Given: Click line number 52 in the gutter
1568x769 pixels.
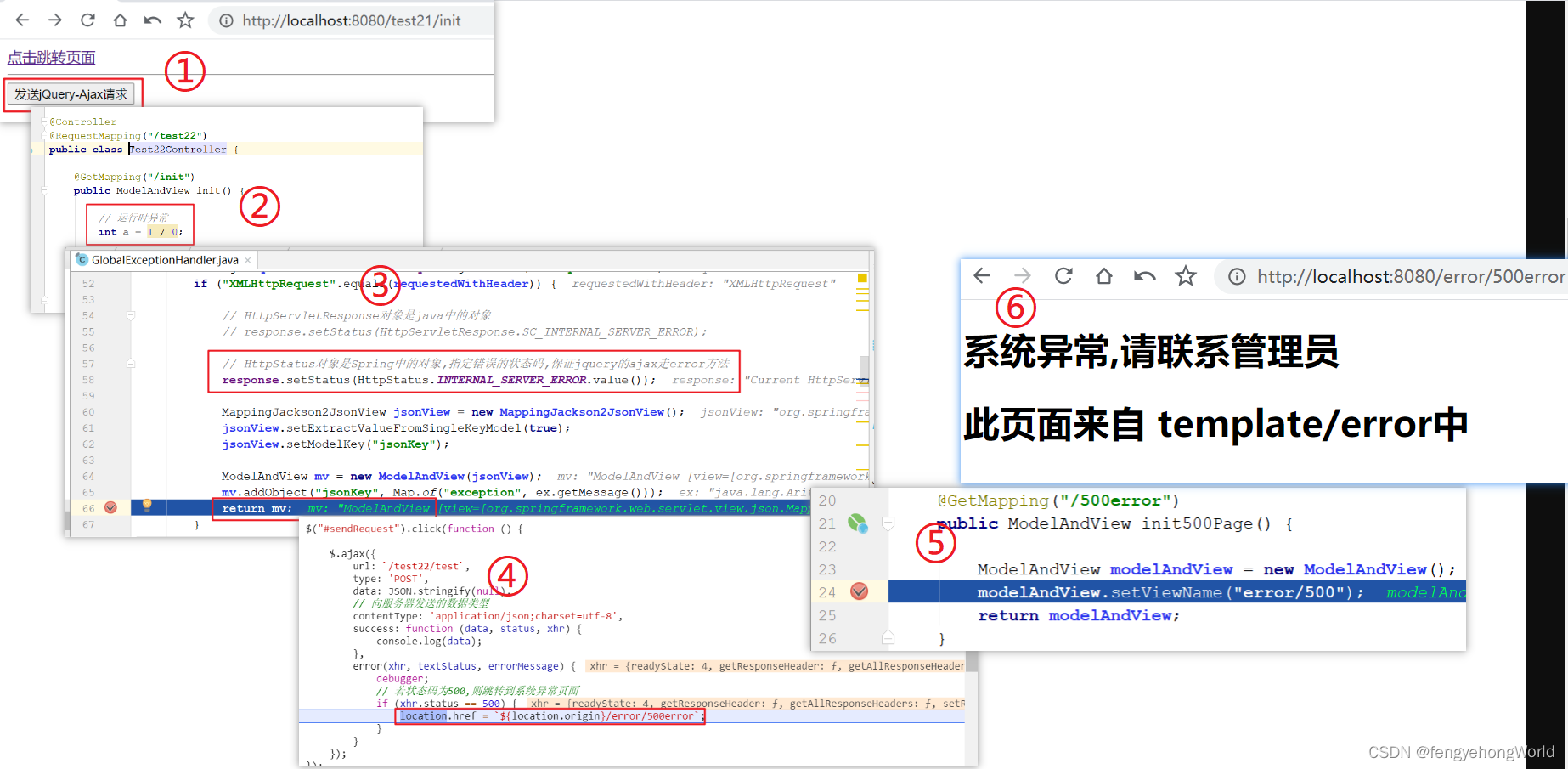Looking at the screenshot, I should pos(88,284).
